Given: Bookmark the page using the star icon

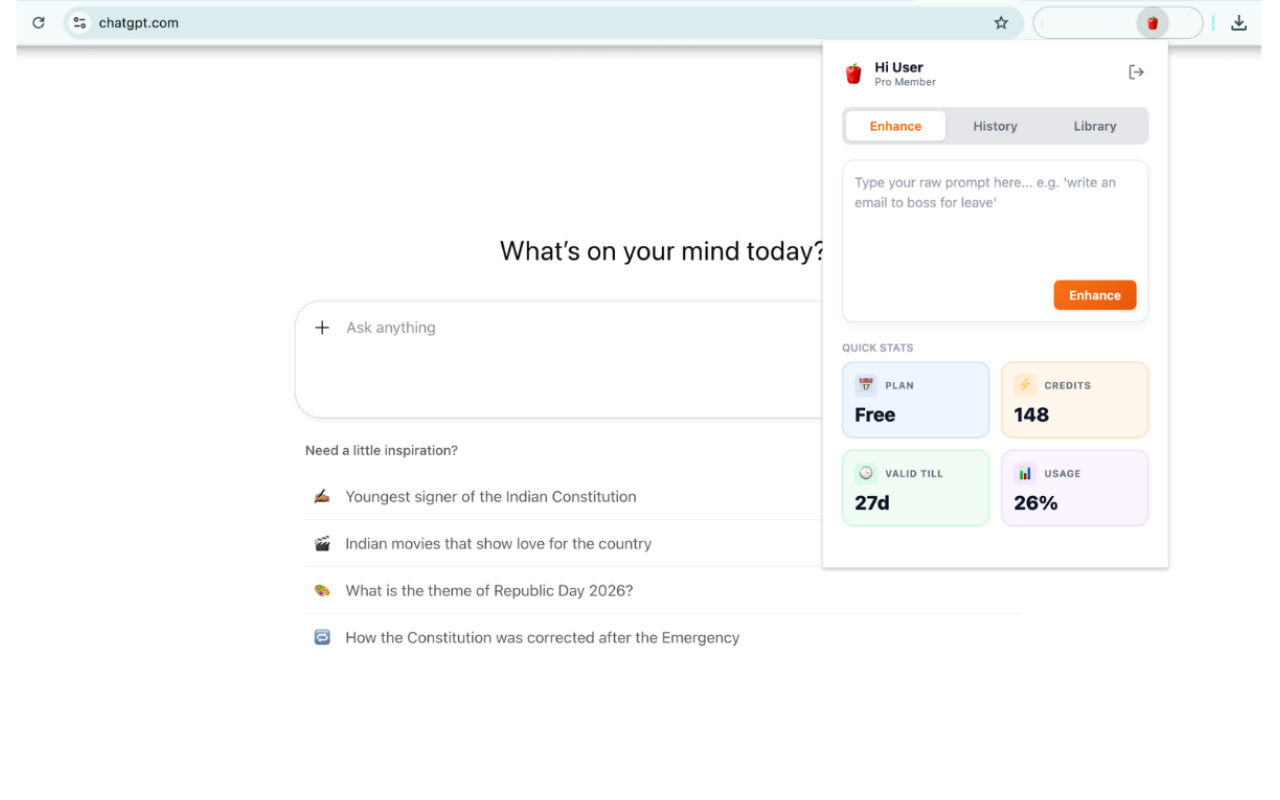Looking at the screenshot, I should click(1001, 22).
